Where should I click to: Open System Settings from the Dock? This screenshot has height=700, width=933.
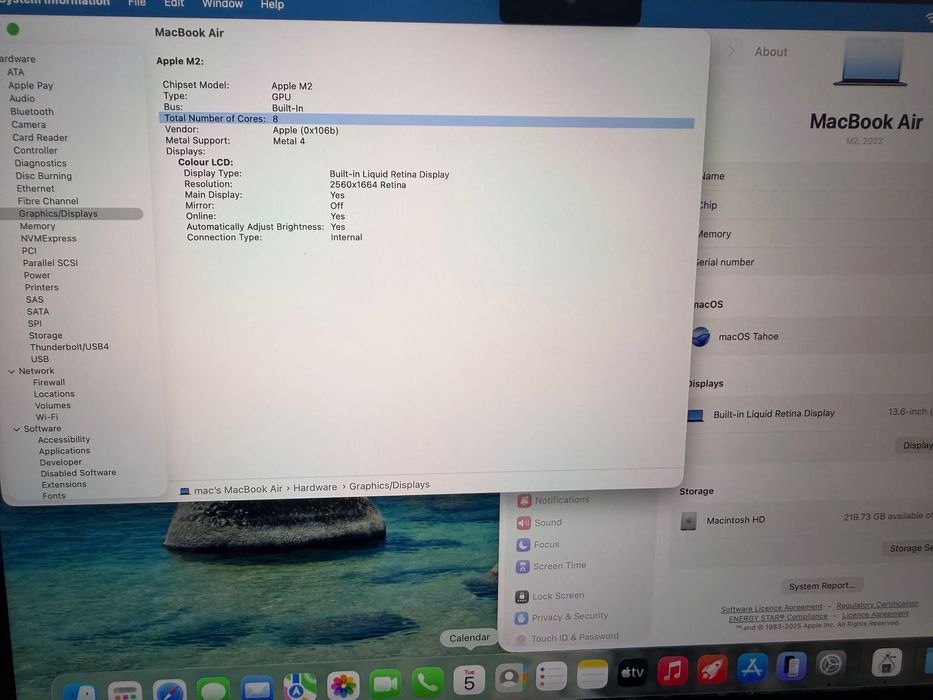pyautogui.click(x=830, y=664)
